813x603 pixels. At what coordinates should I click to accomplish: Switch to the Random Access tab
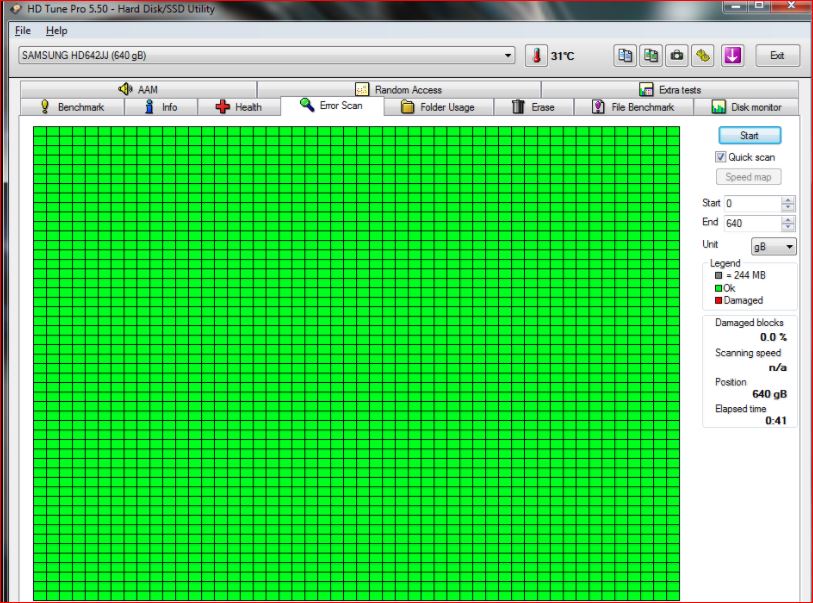coord(399,90)
